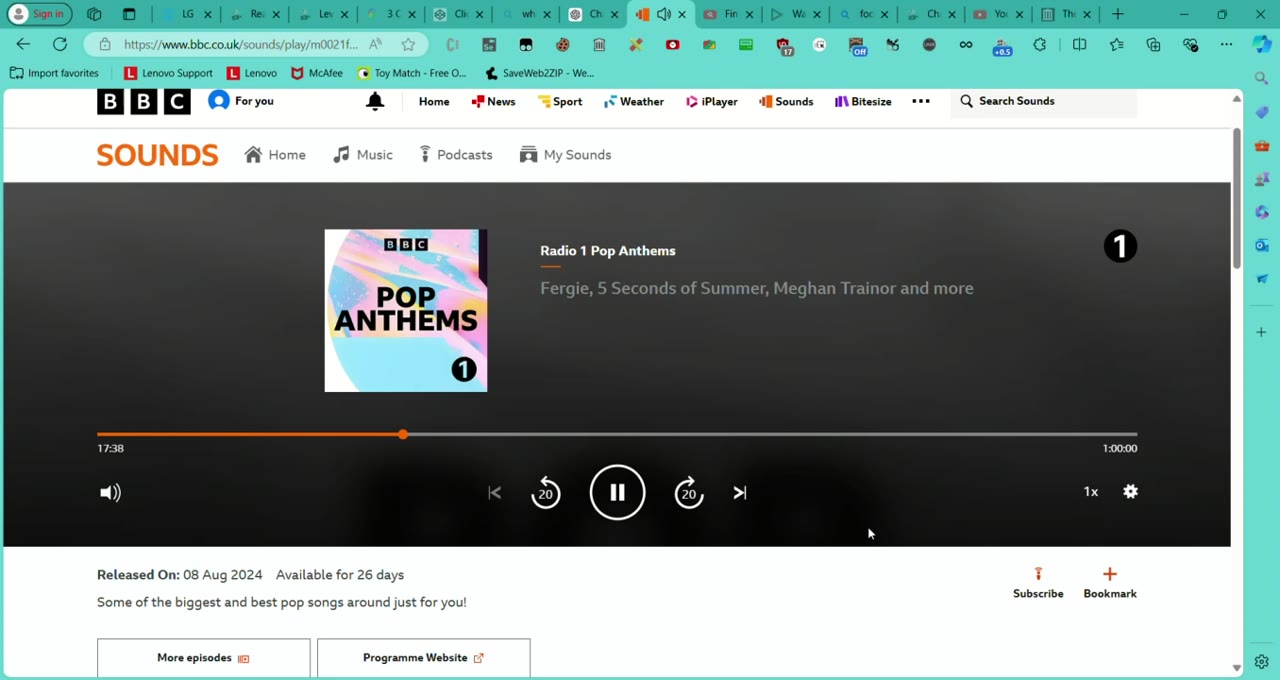
Task: Open BBC News from top navigation
Action: (493, 101)
